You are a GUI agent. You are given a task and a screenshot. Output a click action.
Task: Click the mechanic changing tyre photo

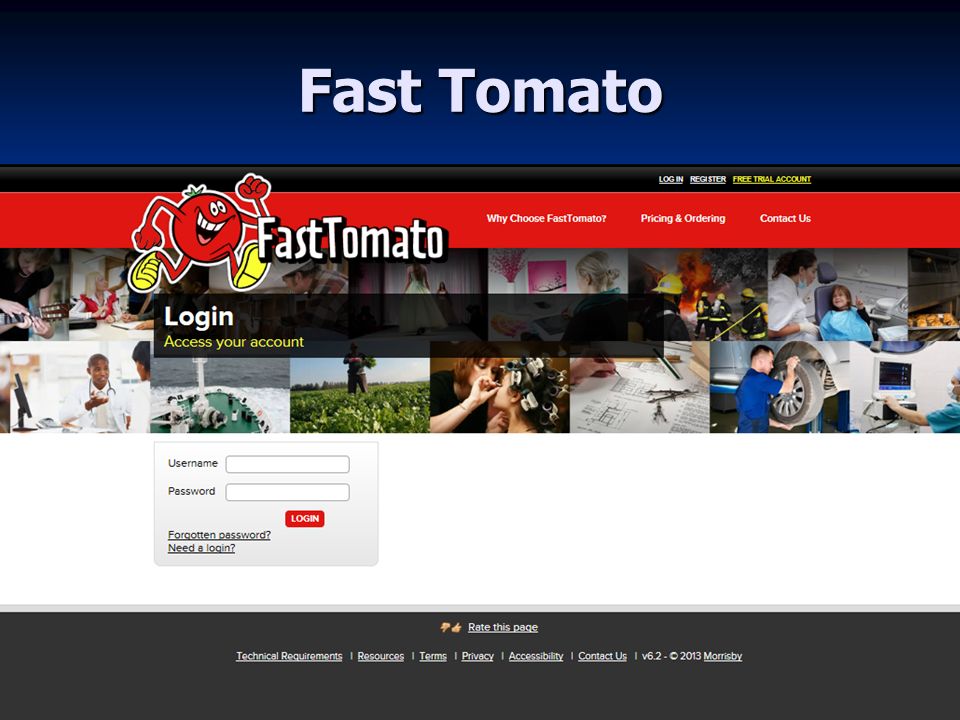(x=780, y=387)
